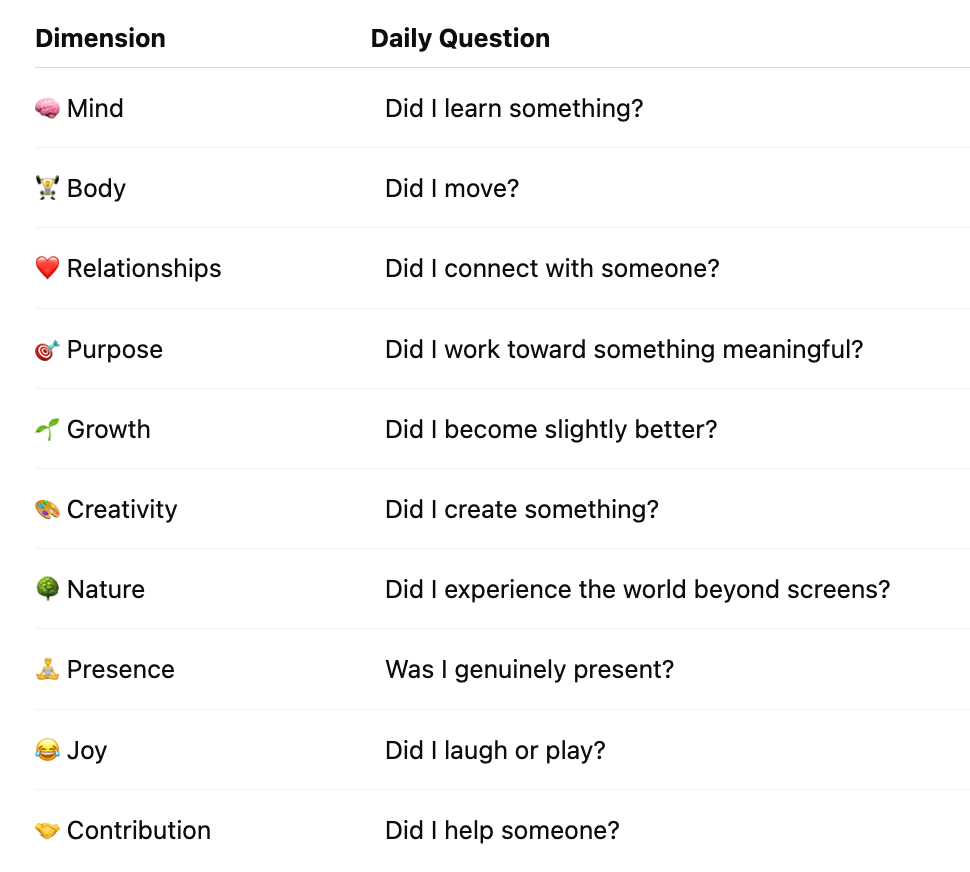Click the red heart emoji beside Relationships

[47, 268]
